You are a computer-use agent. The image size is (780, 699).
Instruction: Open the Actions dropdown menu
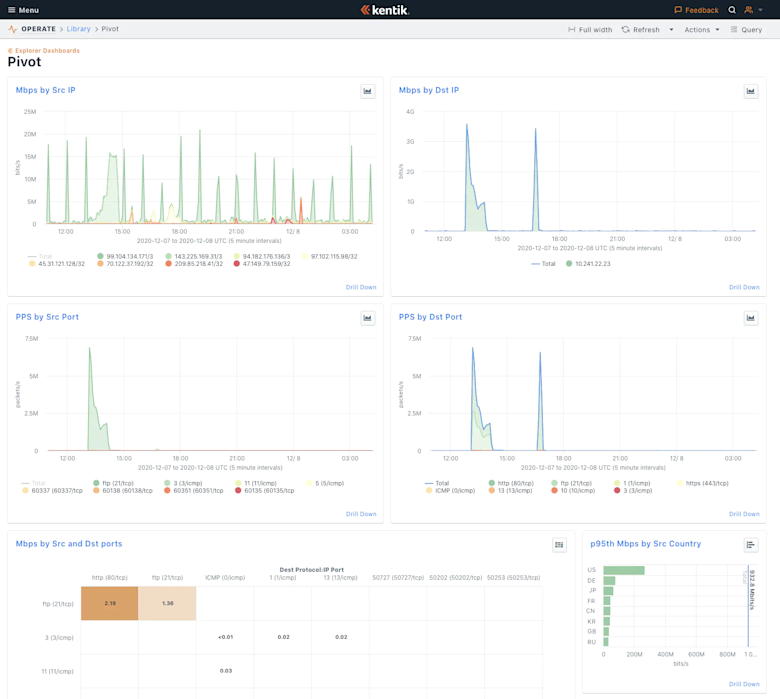pyautogui.click(x=702, y=30)
